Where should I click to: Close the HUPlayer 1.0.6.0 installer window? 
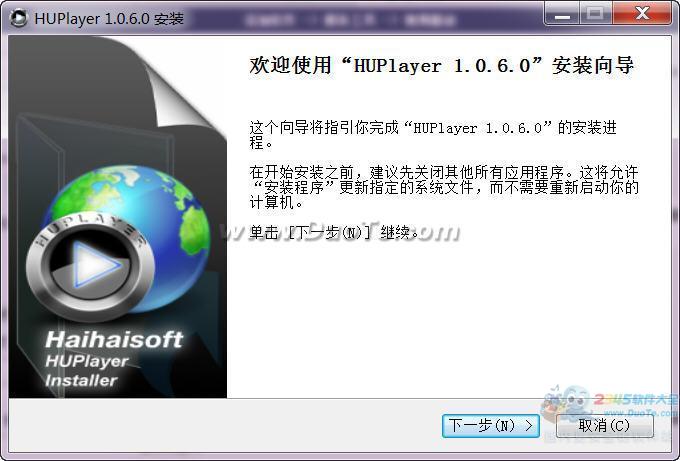click(x=642, y=14)
